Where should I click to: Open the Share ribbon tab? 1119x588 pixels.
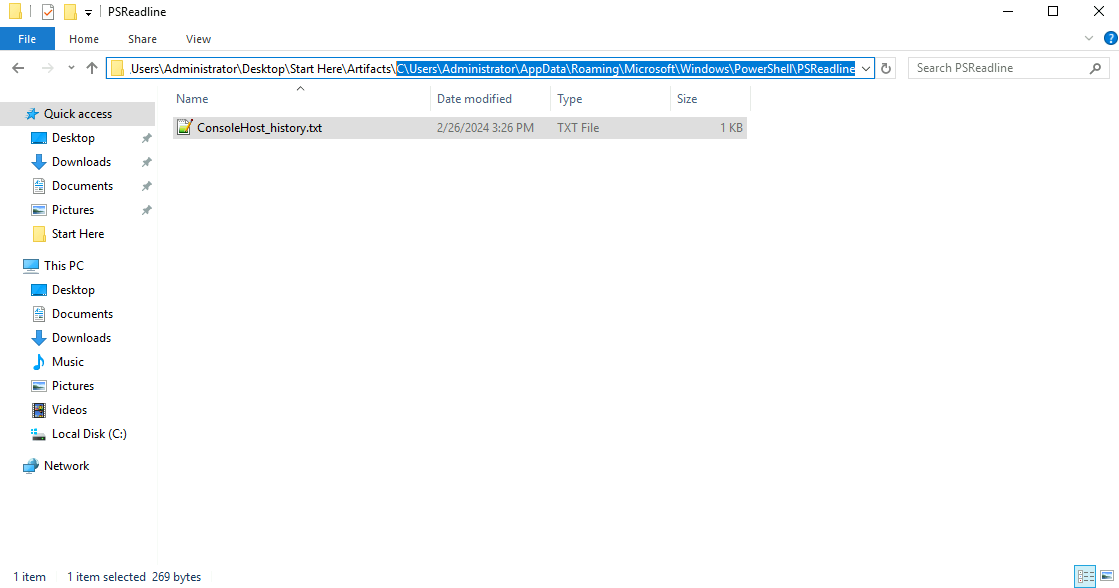coord(142,39)
